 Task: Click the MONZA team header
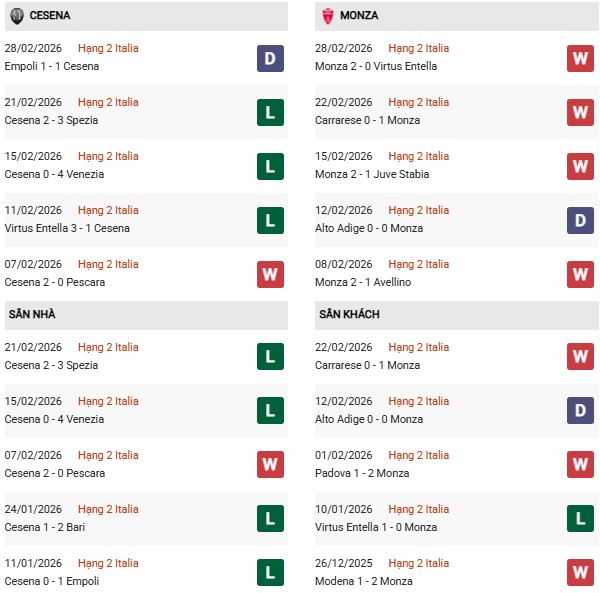coord(358,16)
